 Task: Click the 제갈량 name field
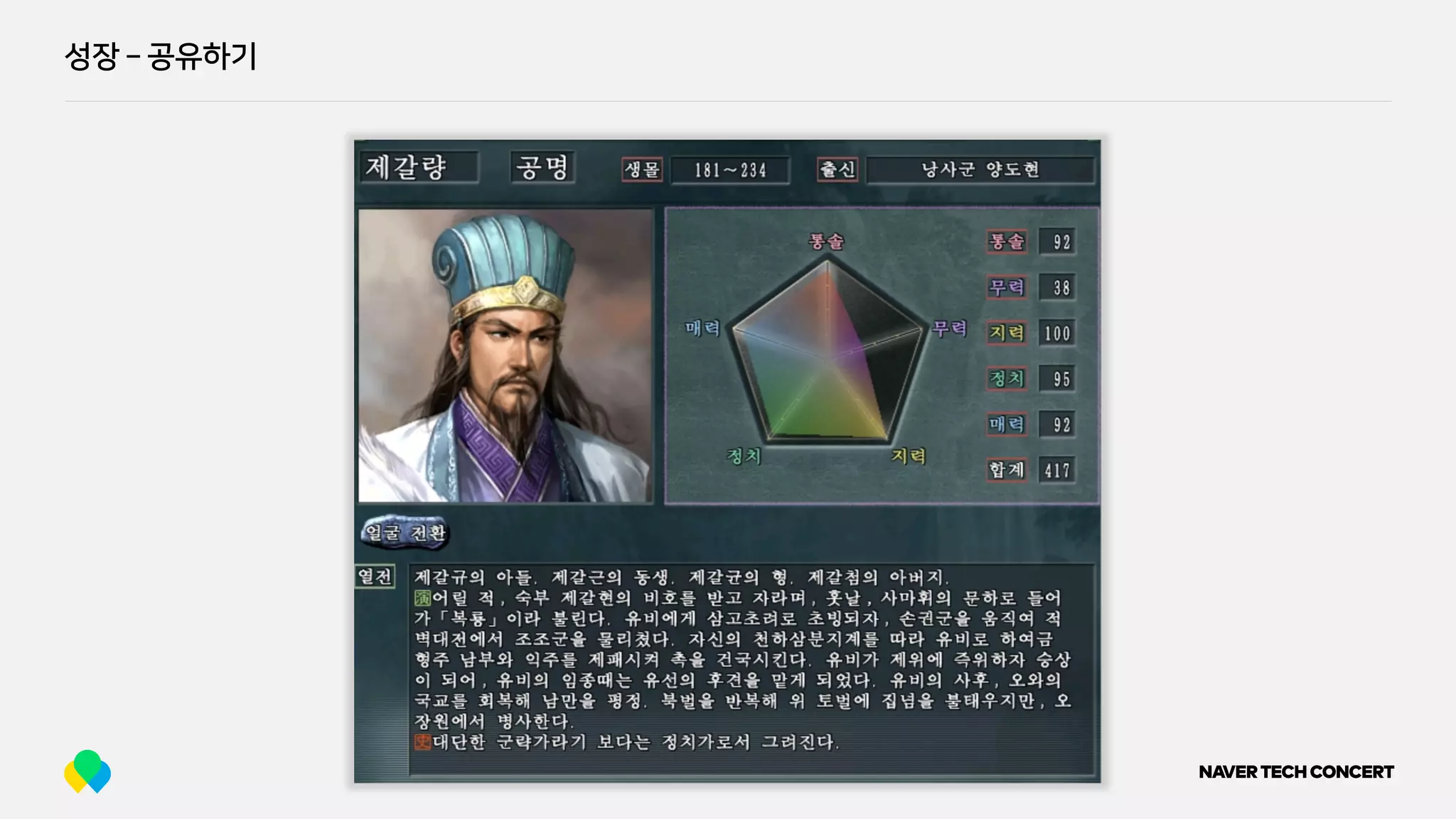419,168
